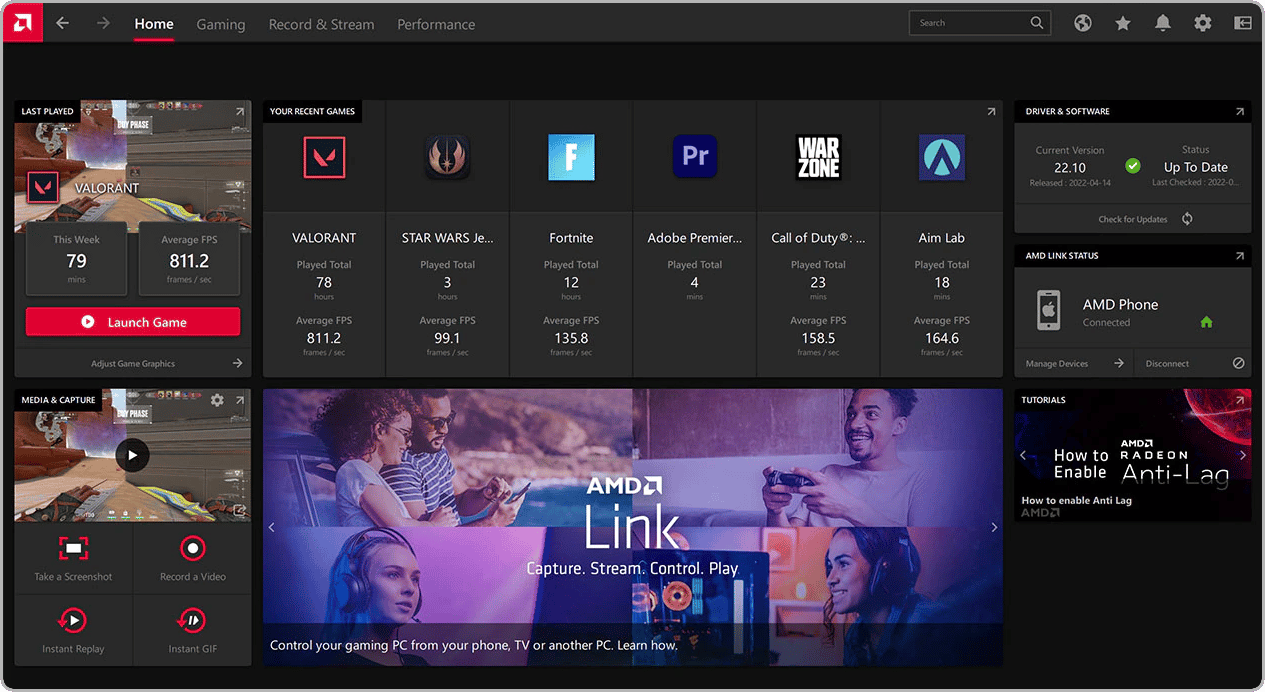
Task: Click the VALORANT last played thumbnail
Action: point(133,166)
